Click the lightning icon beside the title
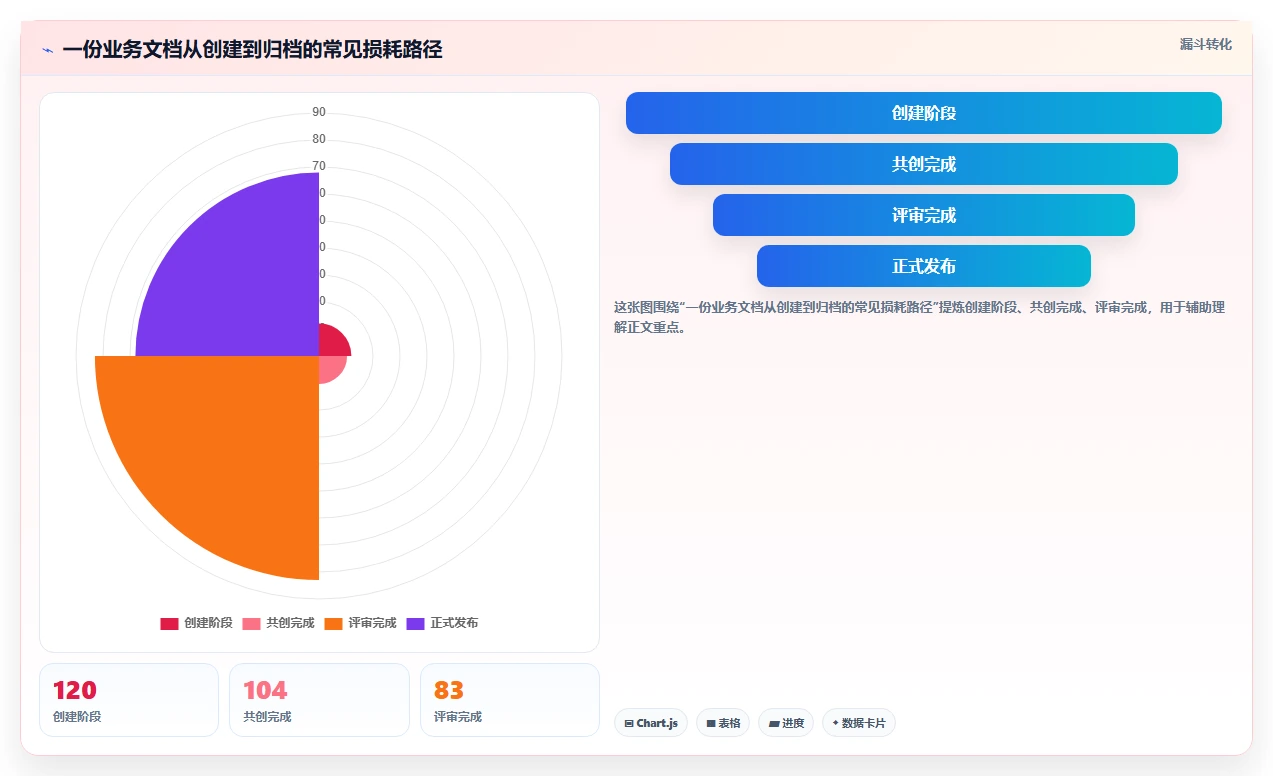Screen dimensions: 1273x776 [47, 50]
